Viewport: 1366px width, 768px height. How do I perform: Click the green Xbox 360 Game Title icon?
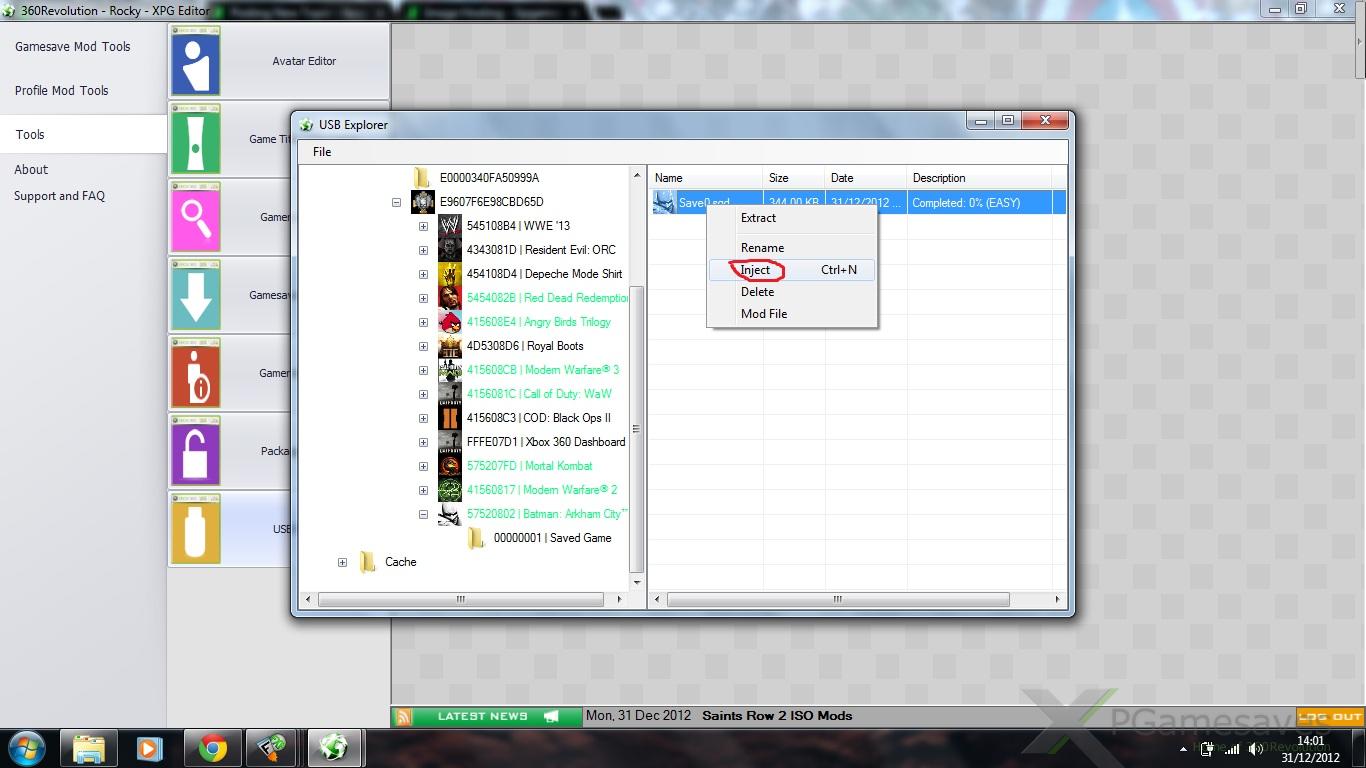[195, 139]
